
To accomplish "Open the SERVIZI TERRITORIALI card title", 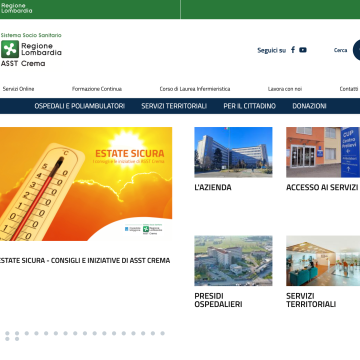I will (311, 300).
